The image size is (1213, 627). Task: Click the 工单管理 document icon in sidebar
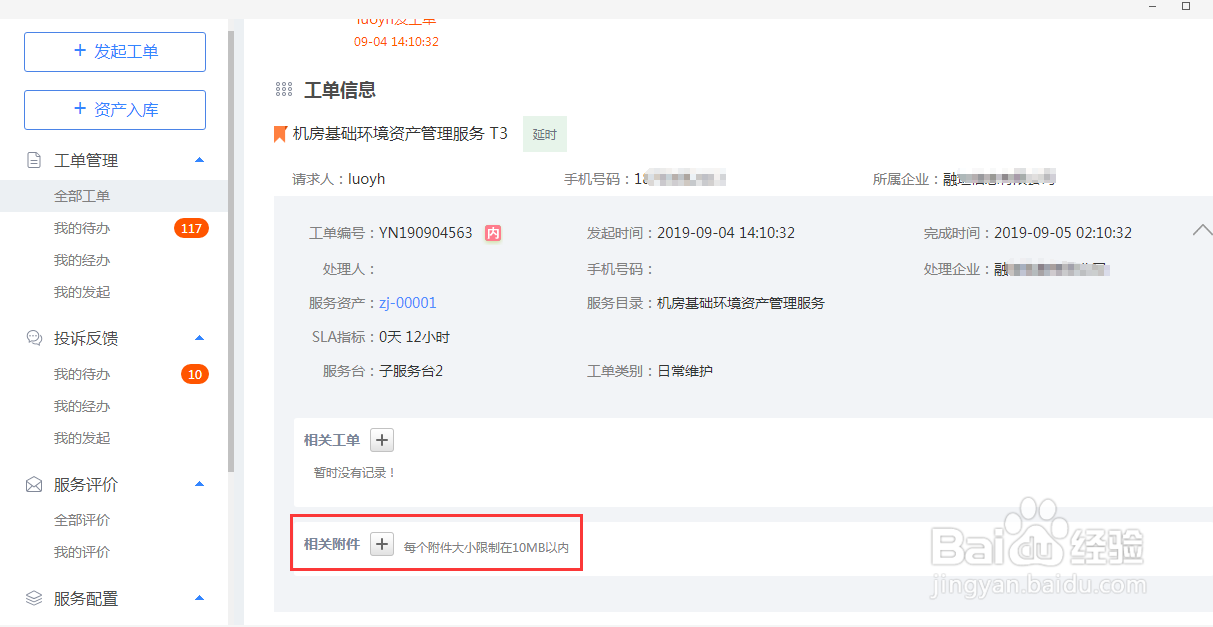pyautogui.click(x=34, y=160)
